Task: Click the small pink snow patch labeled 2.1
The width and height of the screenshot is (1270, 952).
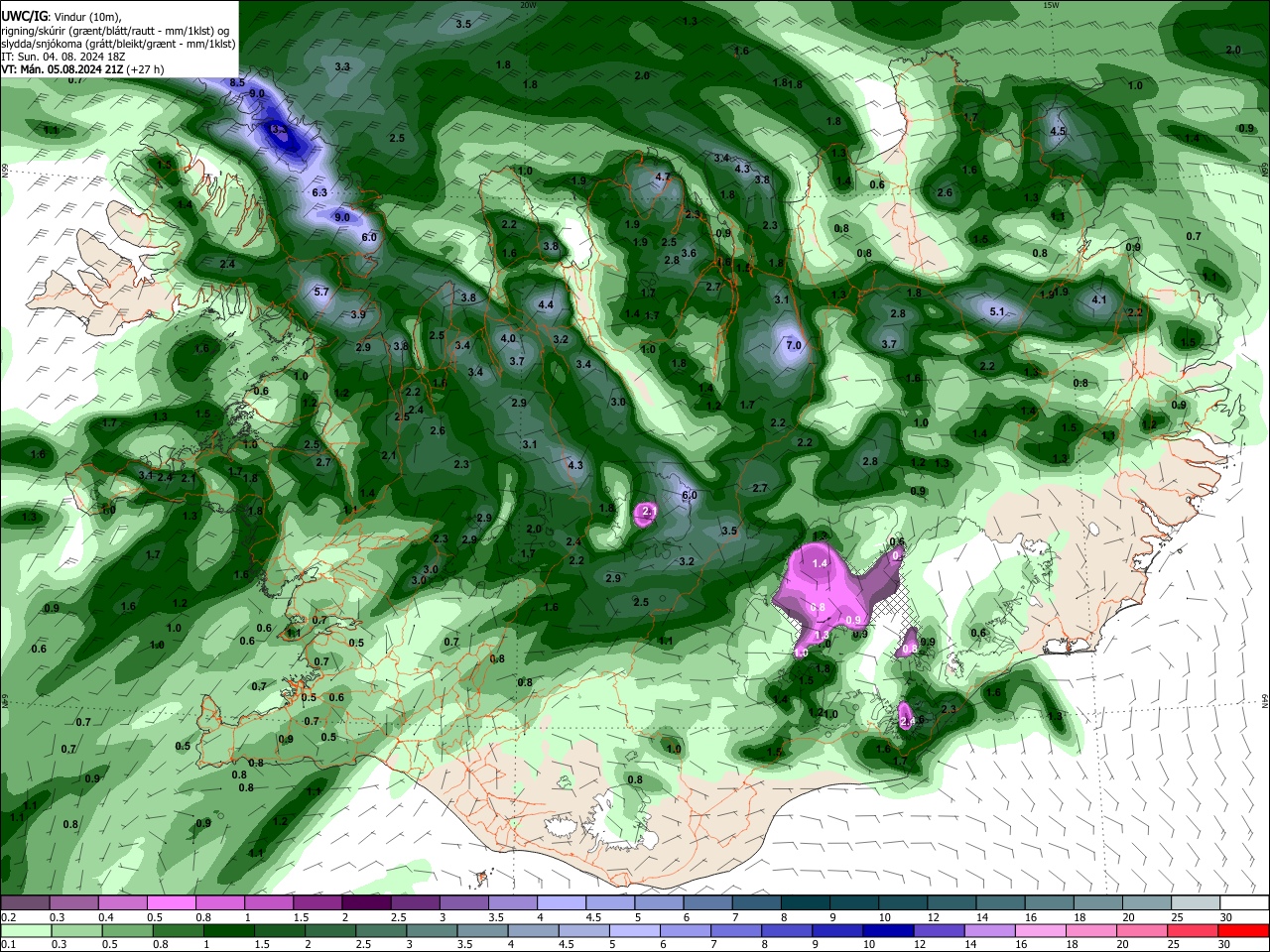Action: pyautogui.click(x=647, y=514)
